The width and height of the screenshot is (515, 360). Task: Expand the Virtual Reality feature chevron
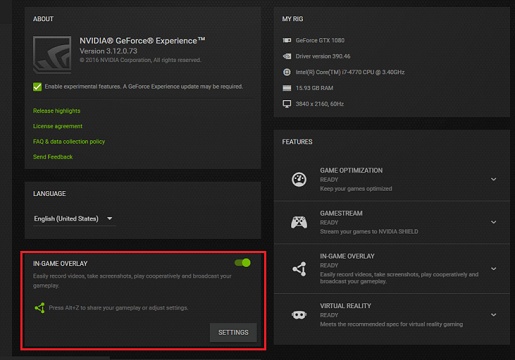click(x=493, y=315)
